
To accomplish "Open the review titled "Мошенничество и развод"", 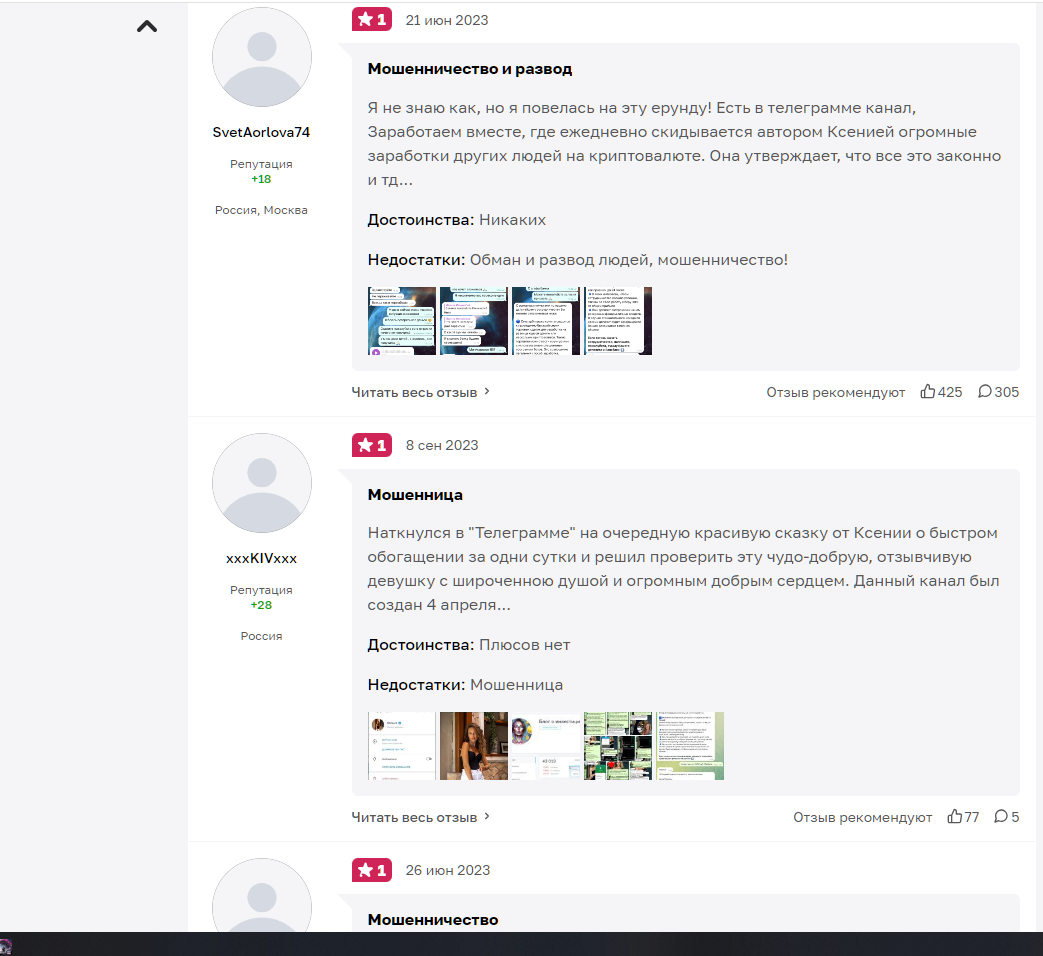I will pos(470,69).
